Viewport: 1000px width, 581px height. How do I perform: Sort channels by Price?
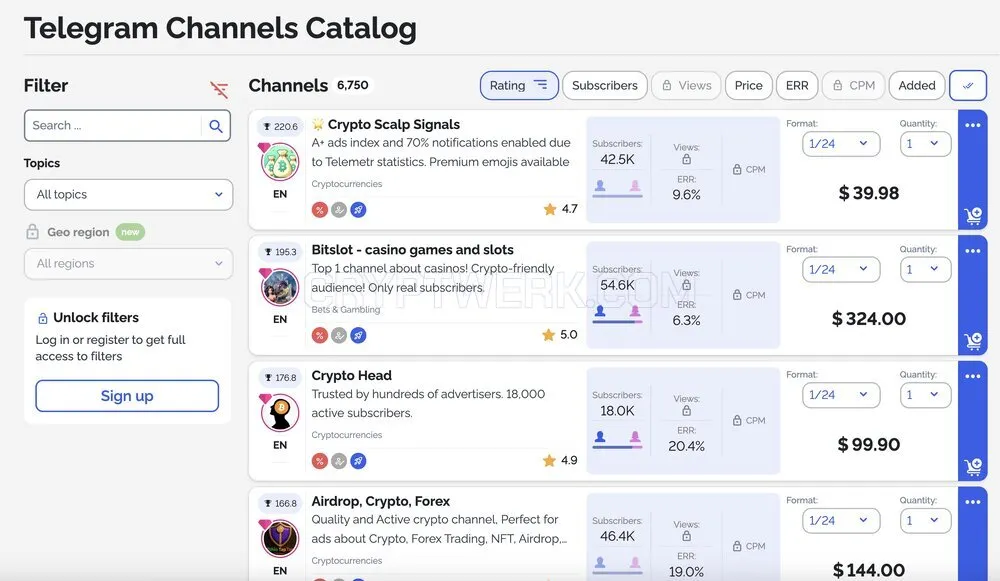pyautogui.click(x=749, y=85)
